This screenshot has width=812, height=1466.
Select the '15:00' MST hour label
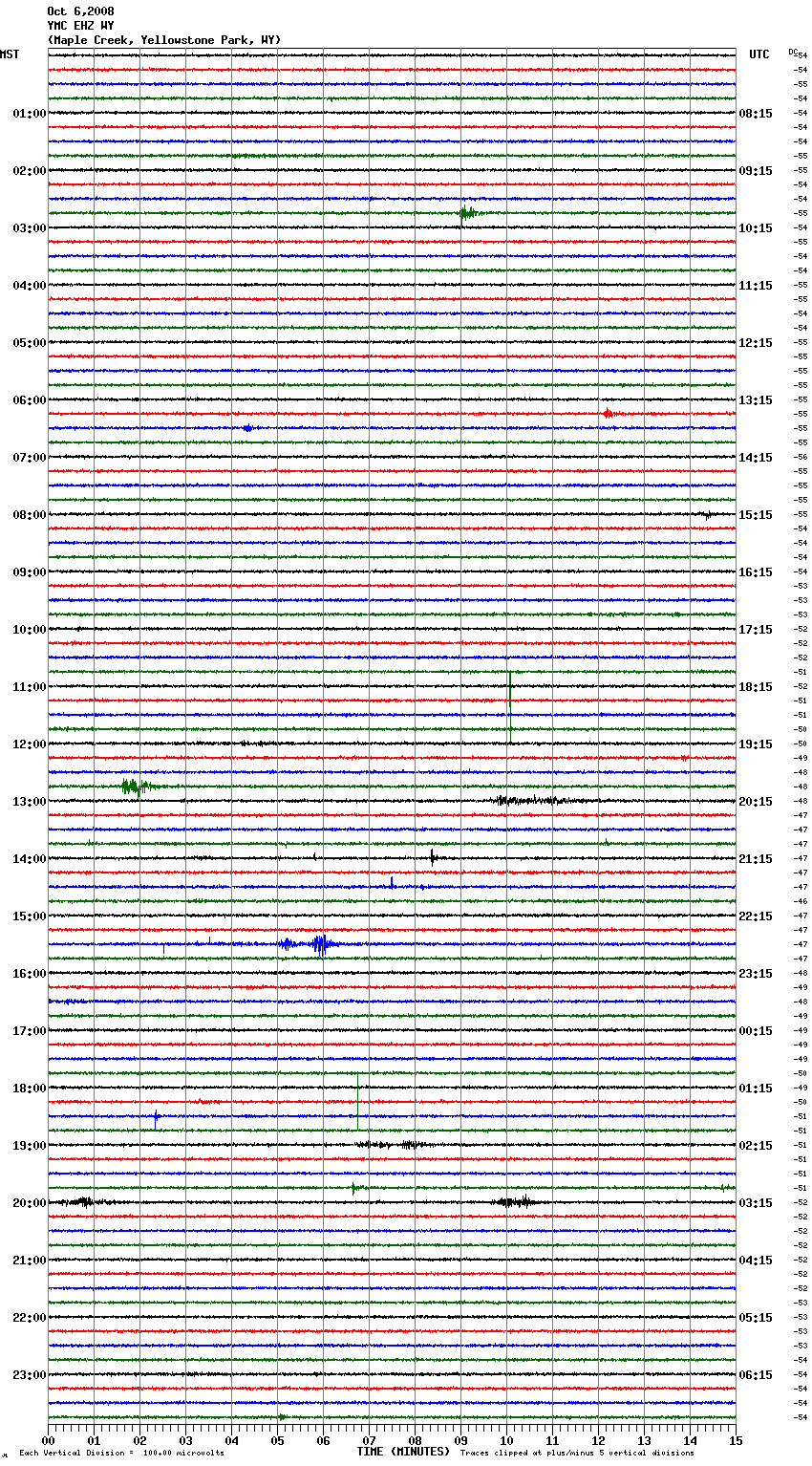coord(30,916)
